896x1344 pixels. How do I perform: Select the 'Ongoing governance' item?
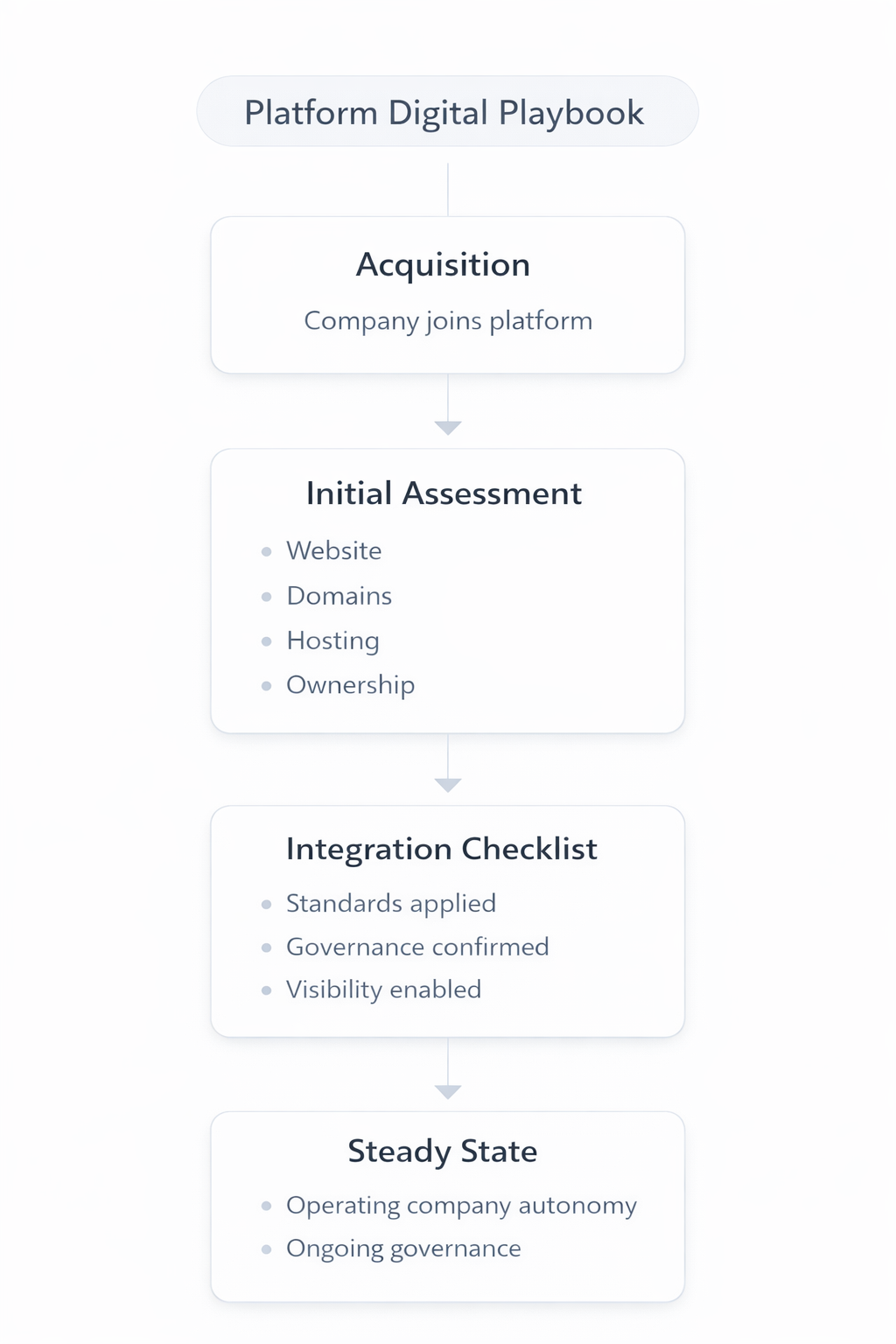[x=403, y=1249]
